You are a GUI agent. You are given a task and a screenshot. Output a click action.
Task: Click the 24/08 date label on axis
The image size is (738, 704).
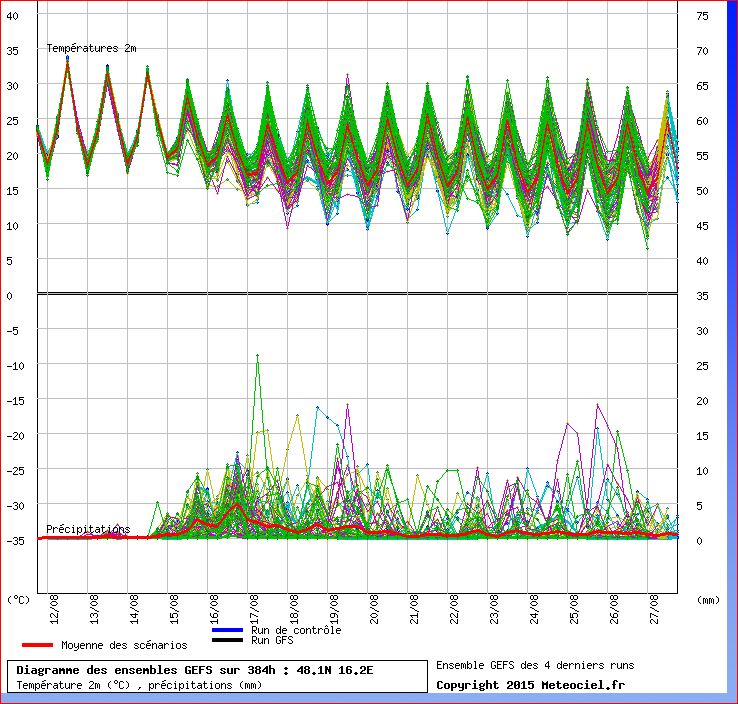coord(534,609)
